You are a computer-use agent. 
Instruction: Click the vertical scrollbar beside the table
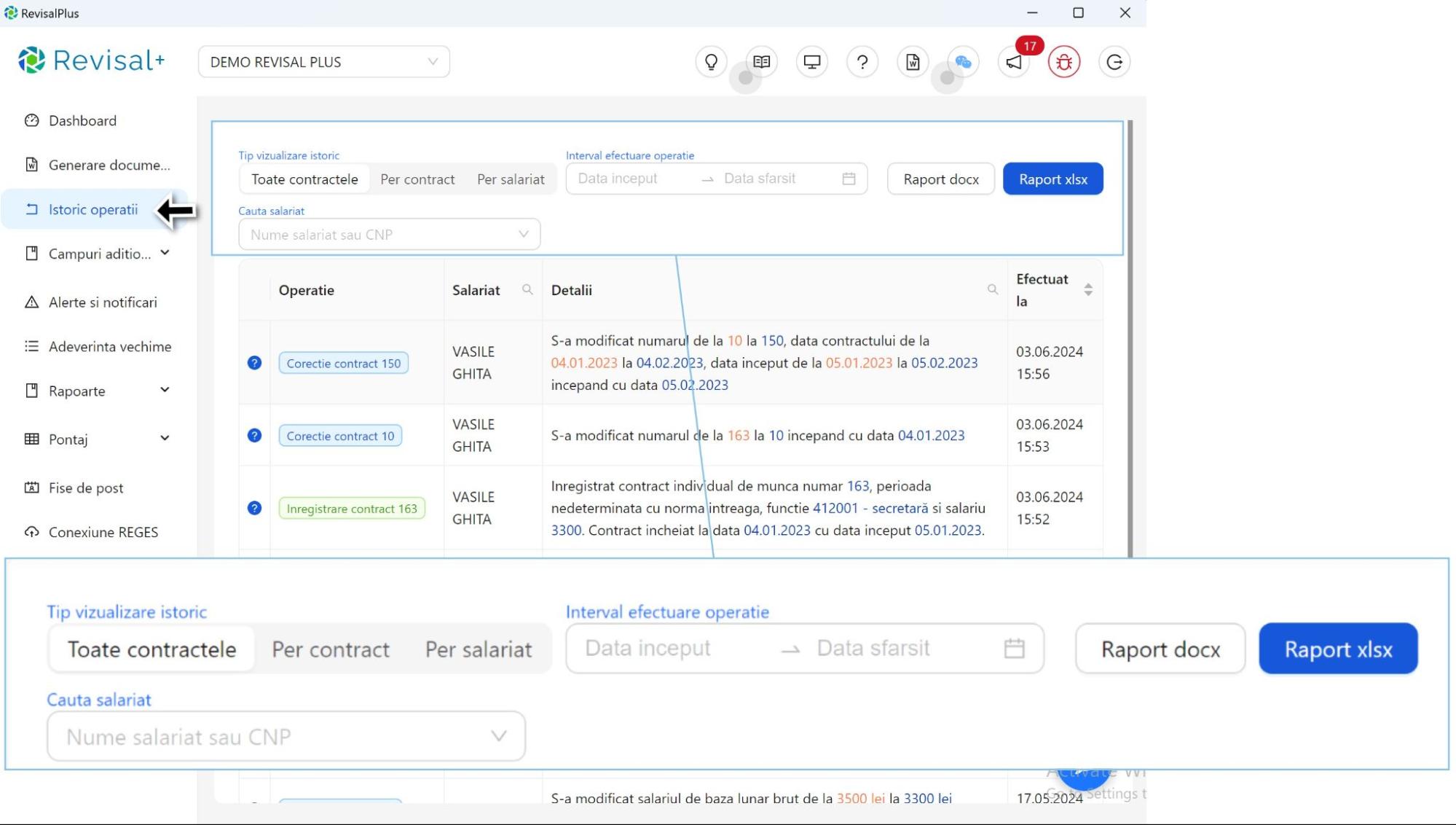(1130, 339)
